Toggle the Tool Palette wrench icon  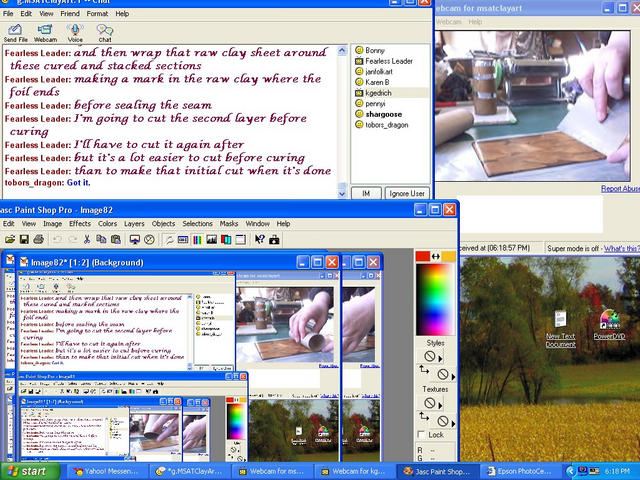pyautogui.click(x=169, y=240)
